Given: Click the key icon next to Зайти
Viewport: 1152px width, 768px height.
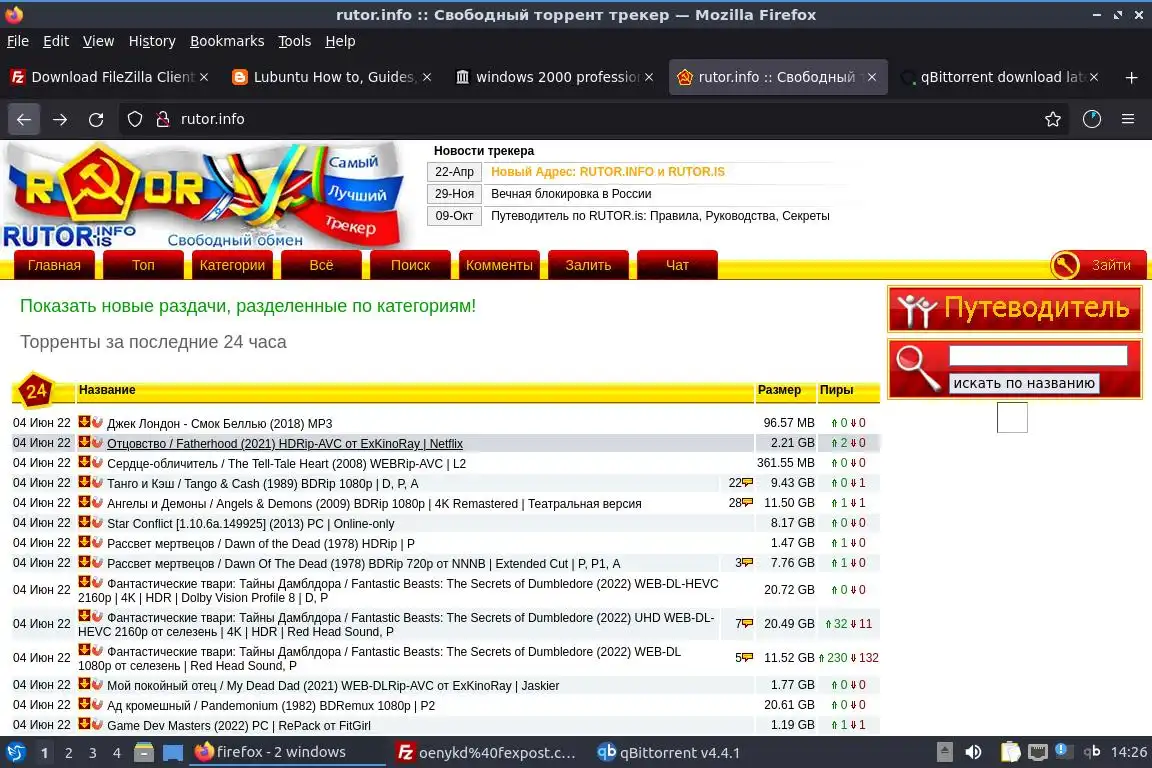Looking at the screenshot, I should (x=1065, y=265).
